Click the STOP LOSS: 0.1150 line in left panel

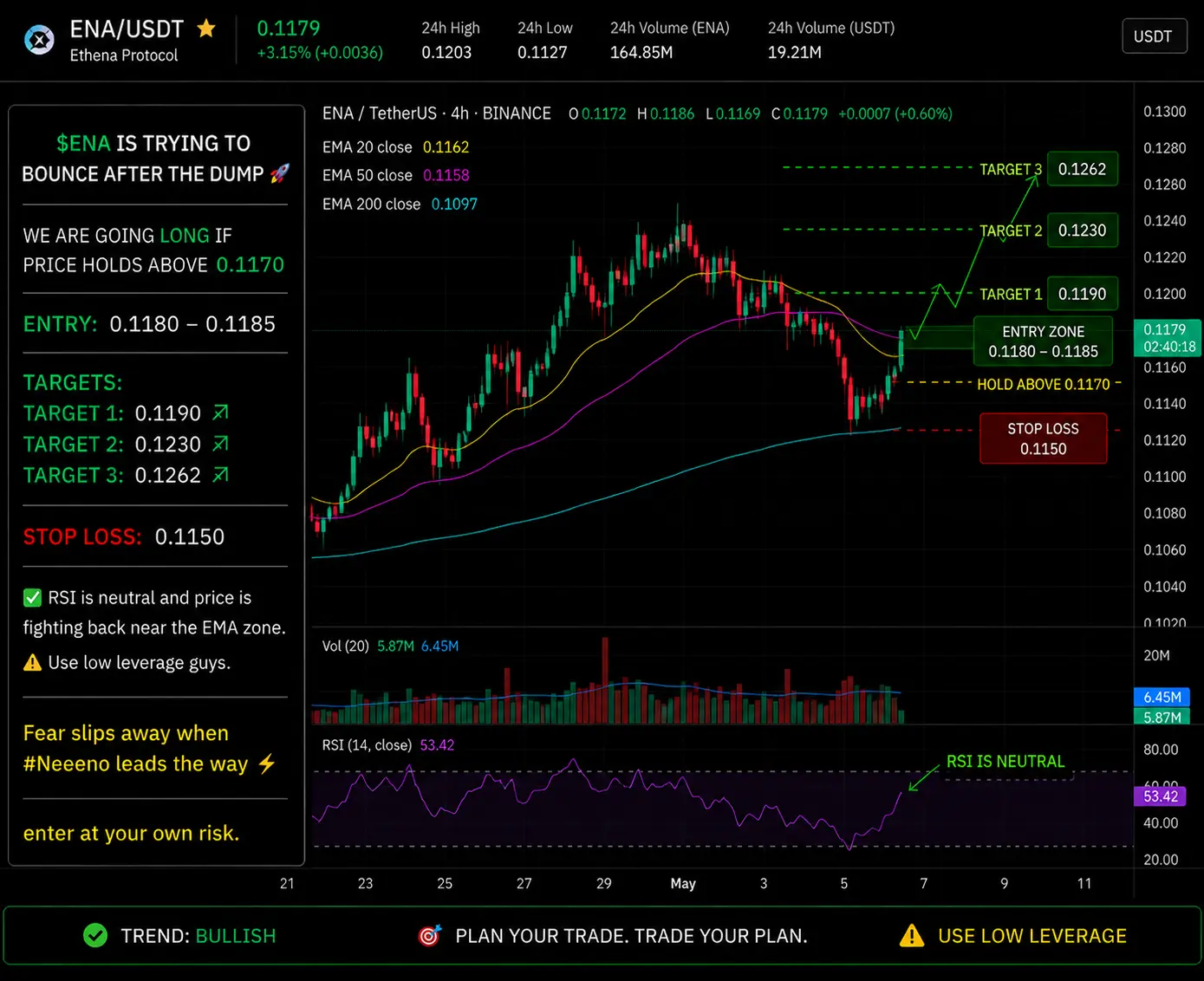[124, 537]
